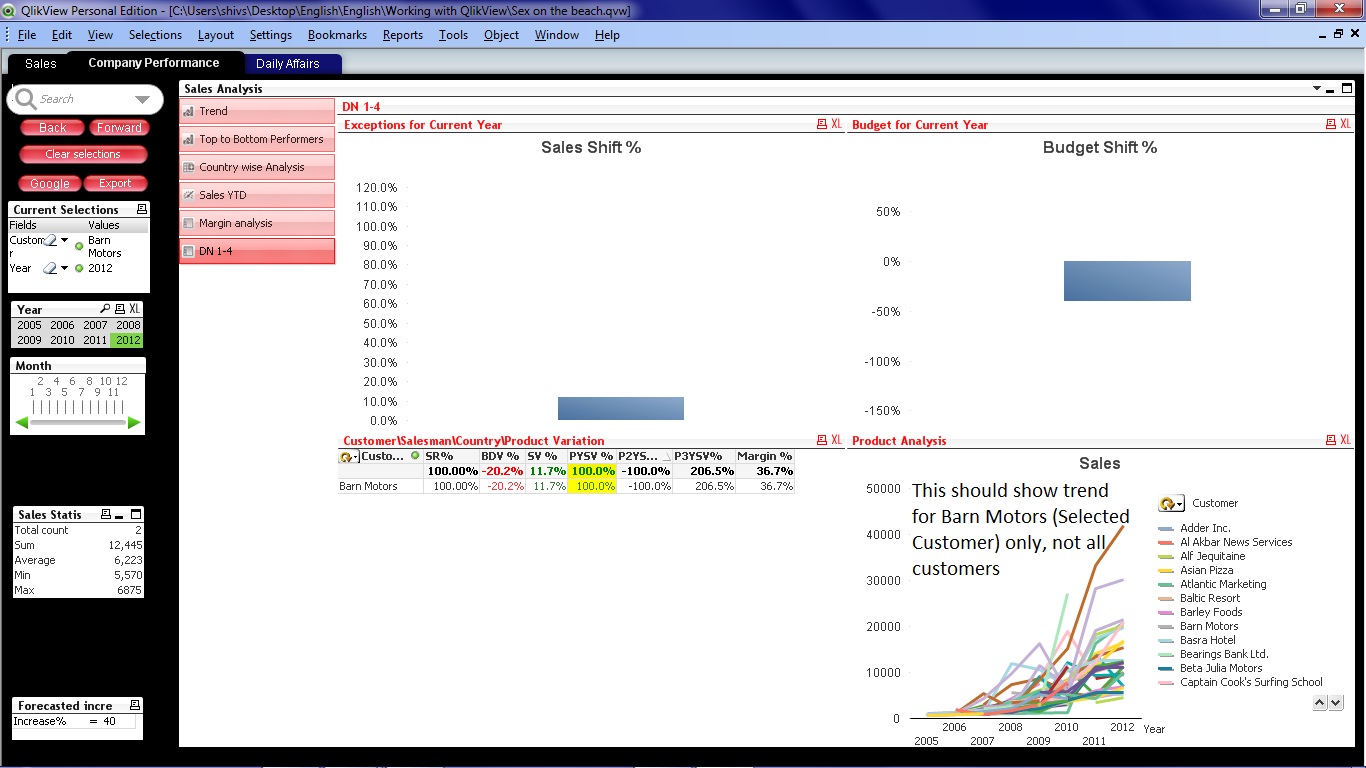Step the Month slider left with green arrow
1366x768 pixels.
22,423
